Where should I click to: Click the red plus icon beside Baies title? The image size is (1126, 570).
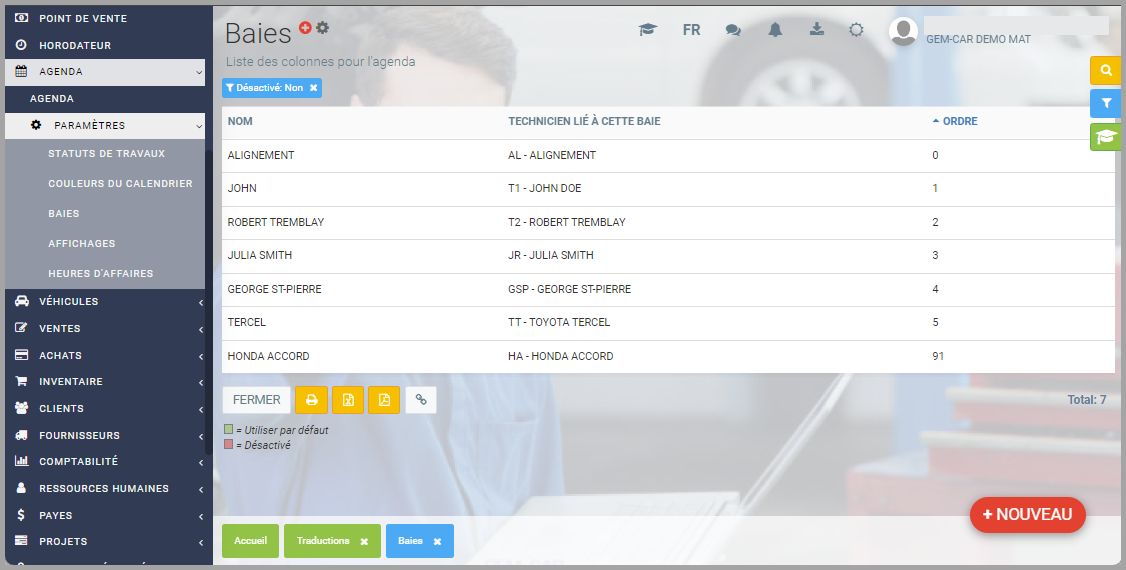click(306, 28)
